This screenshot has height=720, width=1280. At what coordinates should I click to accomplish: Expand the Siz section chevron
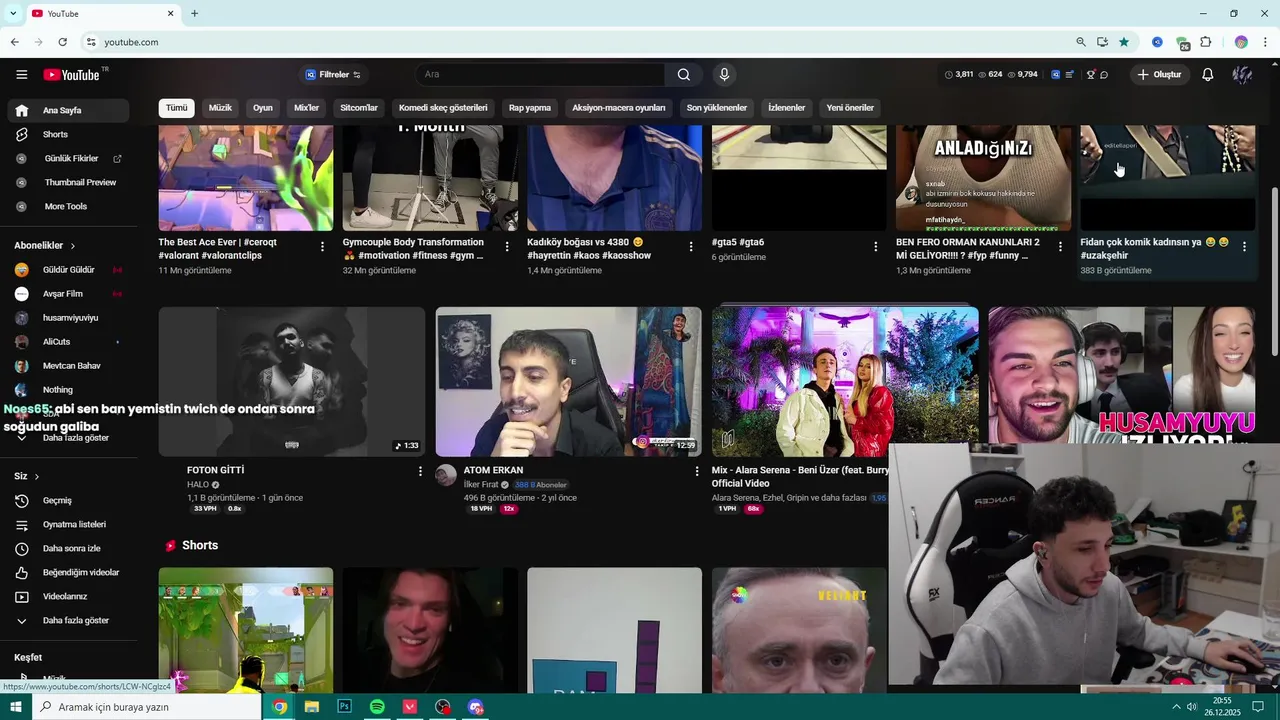click(x=37, y=476)
